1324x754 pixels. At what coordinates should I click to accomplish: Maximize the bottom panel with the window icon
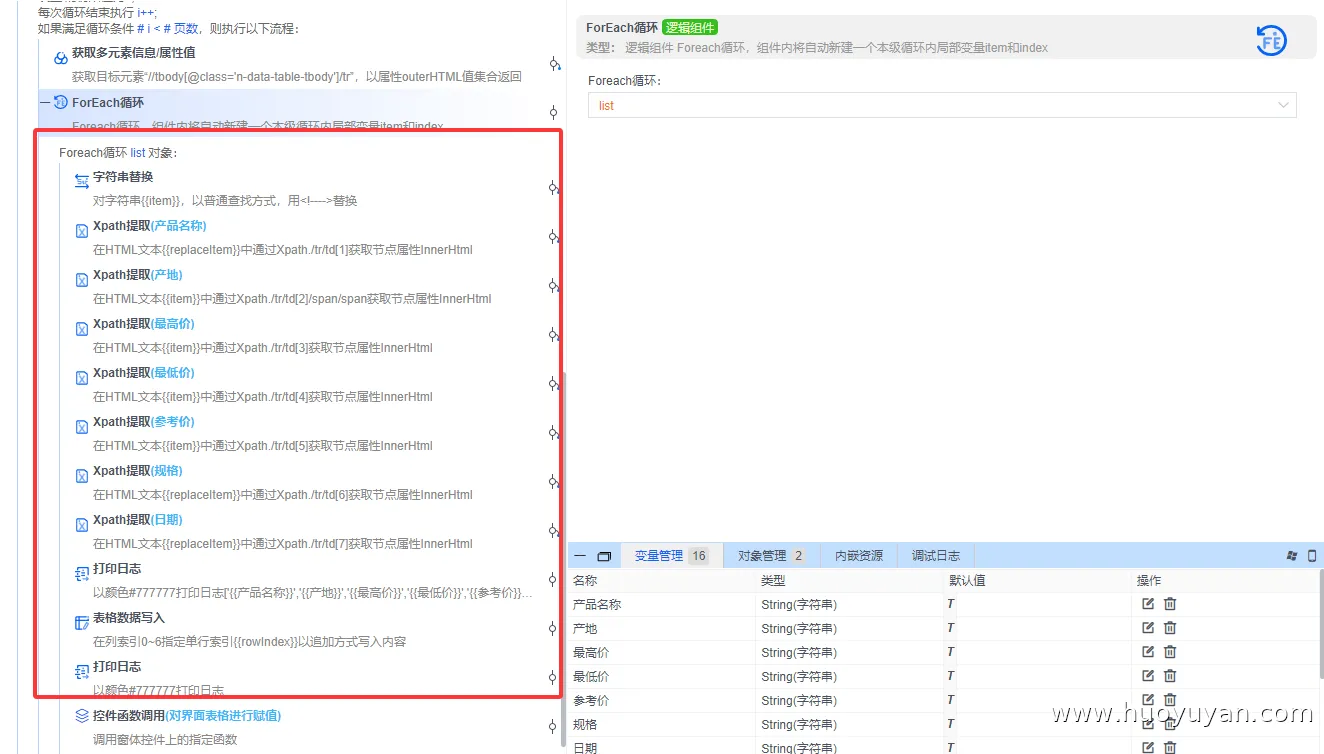pyautogui.click(x=604, y=556)
